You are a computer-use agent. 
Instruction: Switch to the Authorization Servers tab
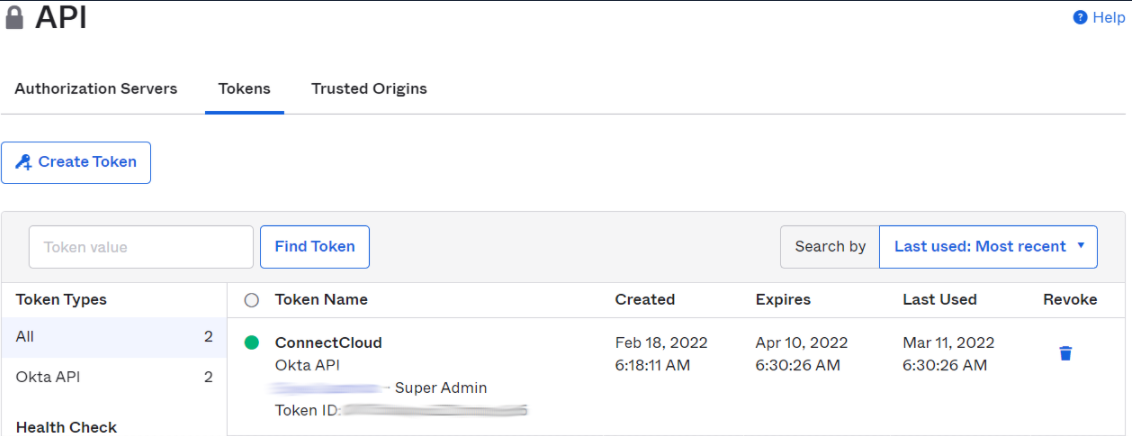click(96, 89)
